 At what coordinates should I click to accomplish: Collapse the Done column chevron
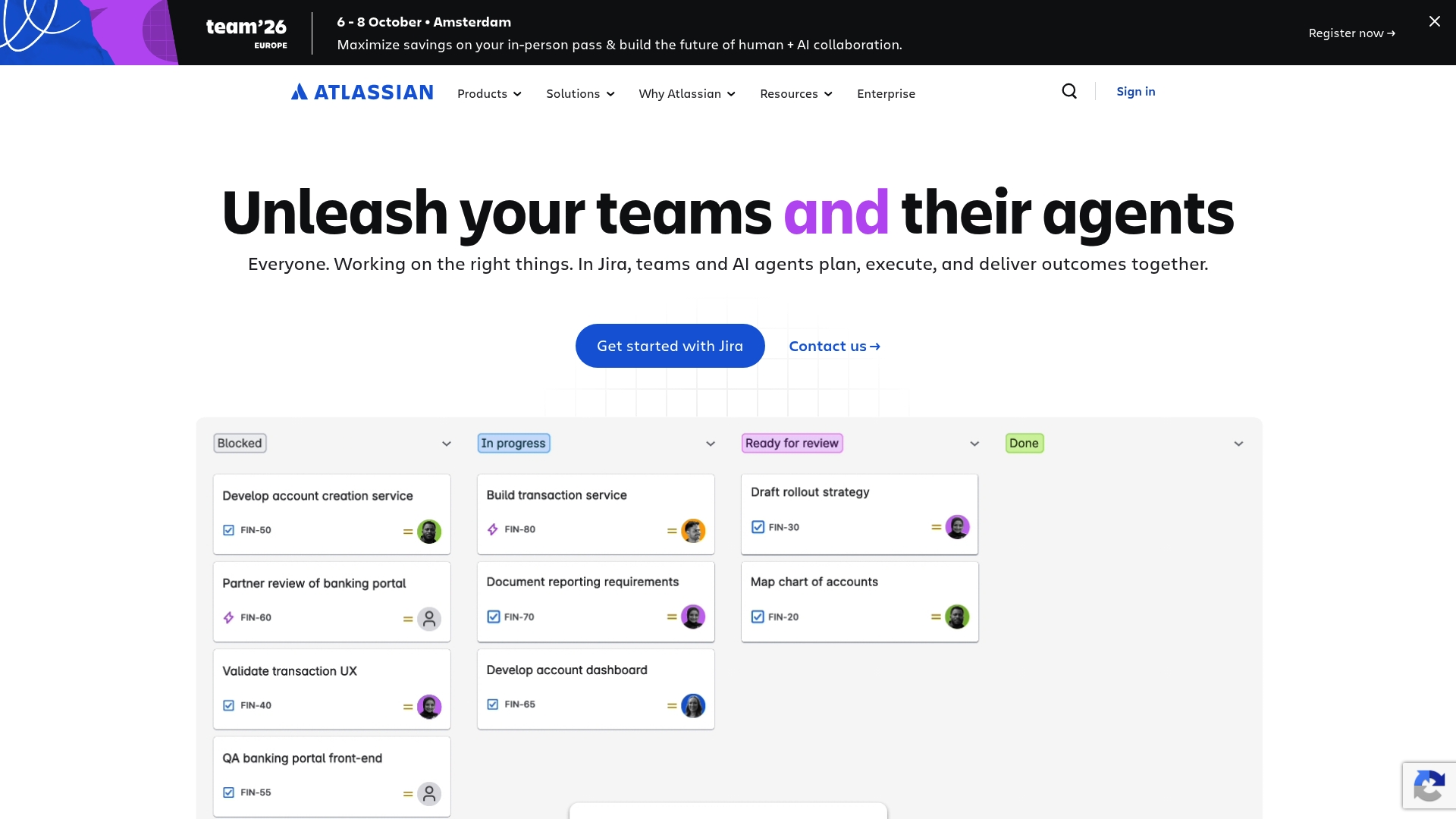click(x=1238, y=444)
